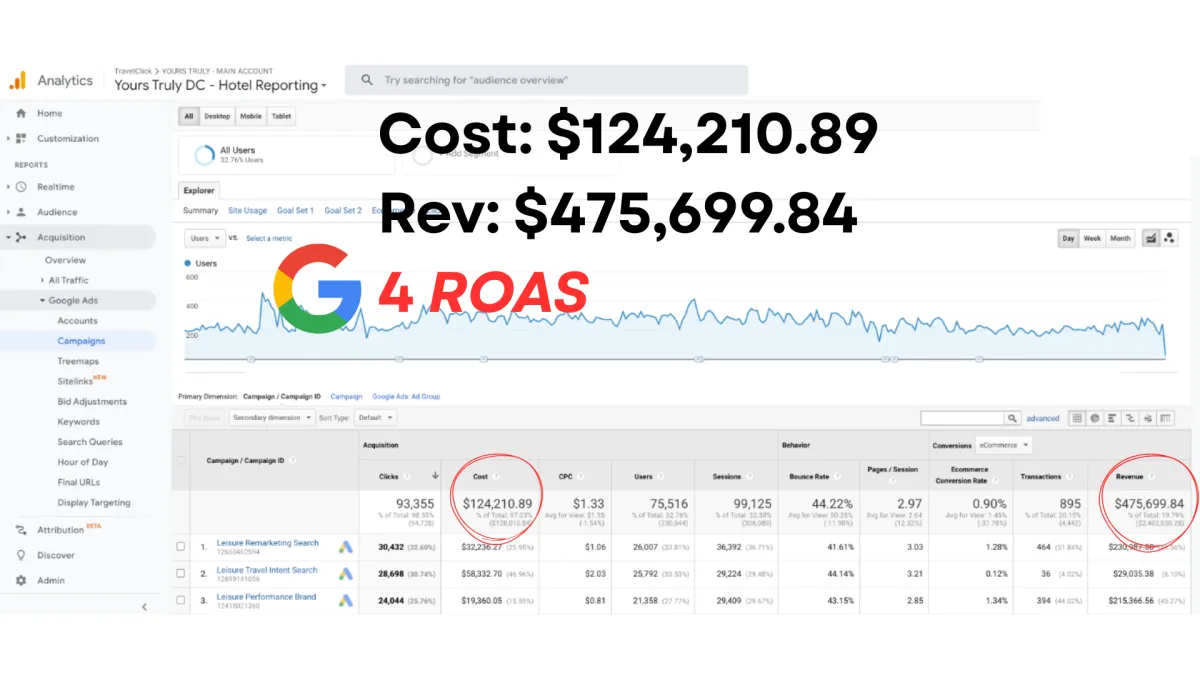
Task: Select the term cloud view icon
Action: (1148, 418)
